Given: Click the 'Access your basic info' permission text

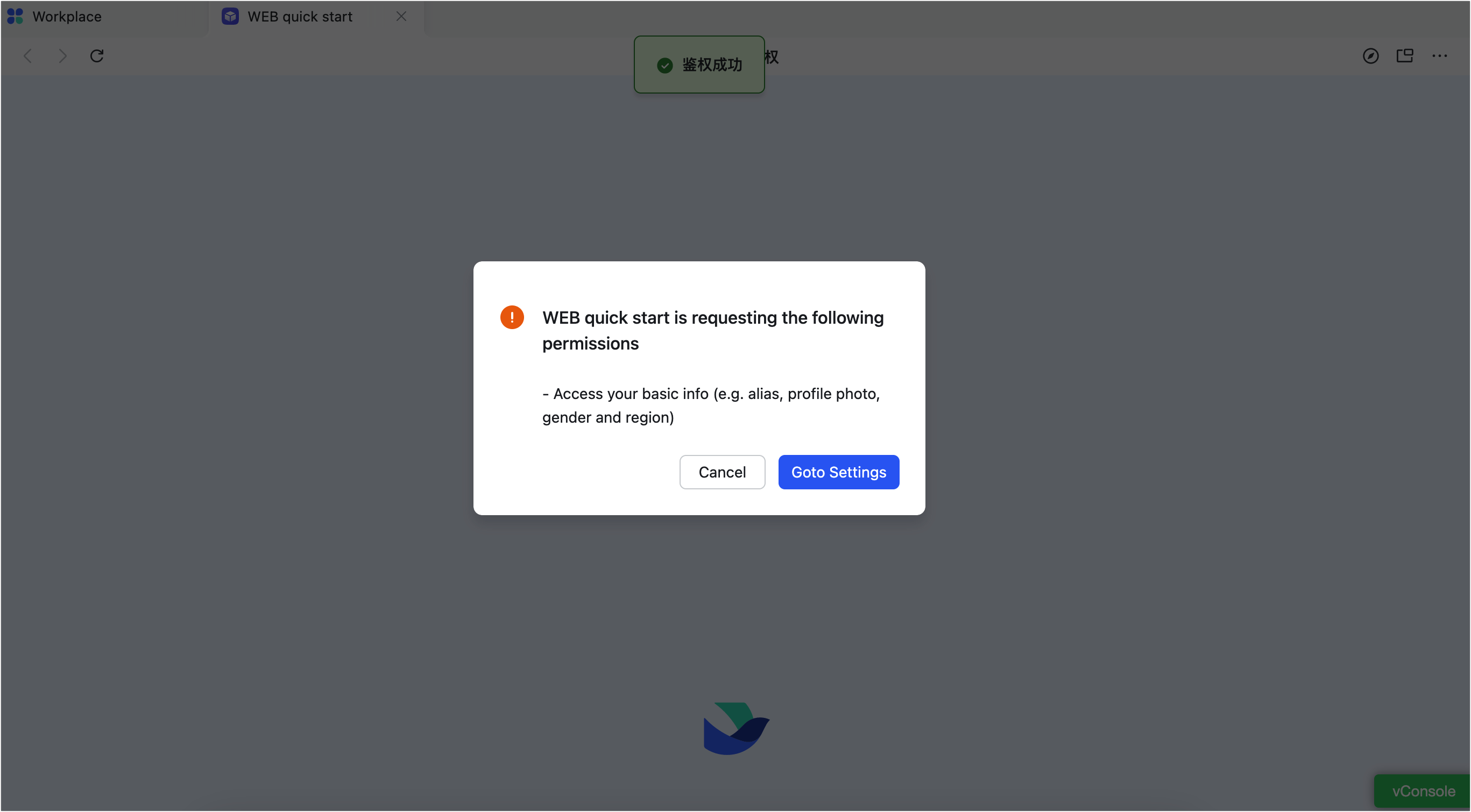Looking at the screenshot, I should (x=711, y=405).
